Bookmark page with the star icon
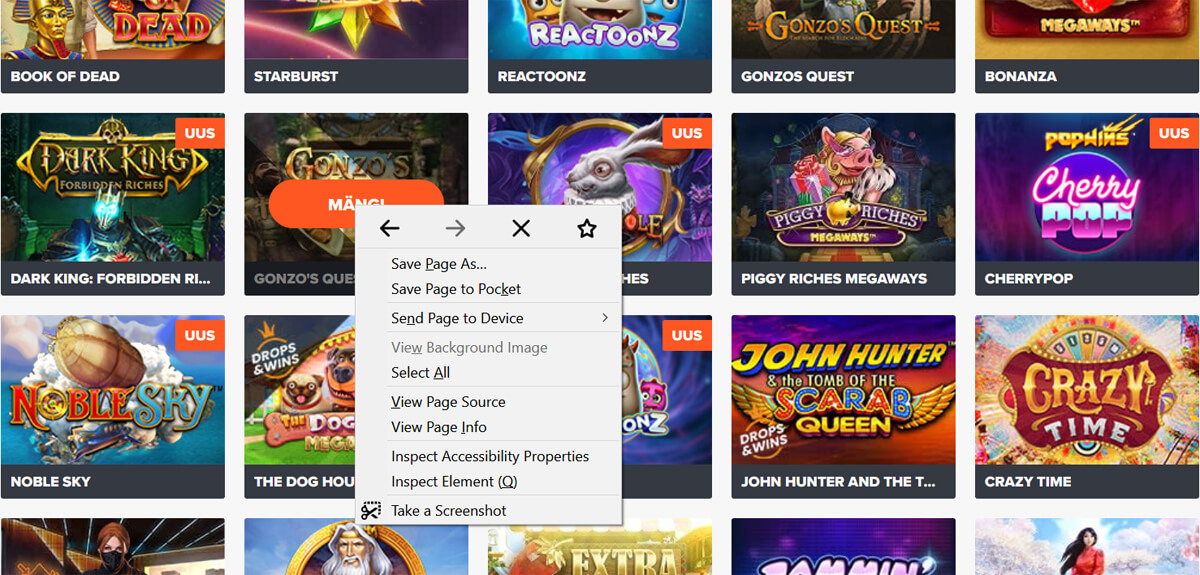The height and width of the screenshot is (575, 1200). [587, 228]
